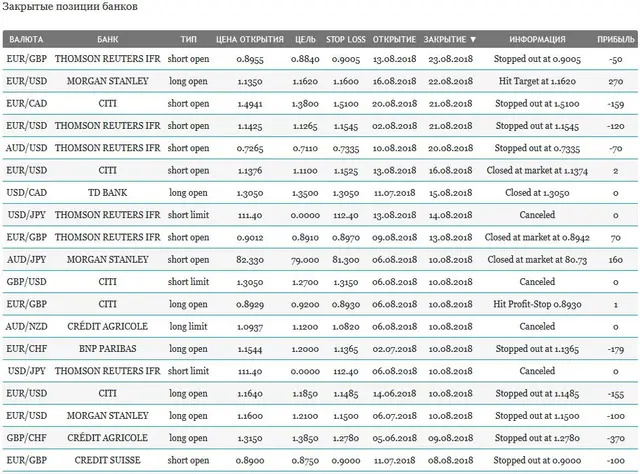Click opening date 11.07.2018 in TD BANK row
Image resolution: width=640 pixels, height=474 pixels.
click(x=394, y=193)
